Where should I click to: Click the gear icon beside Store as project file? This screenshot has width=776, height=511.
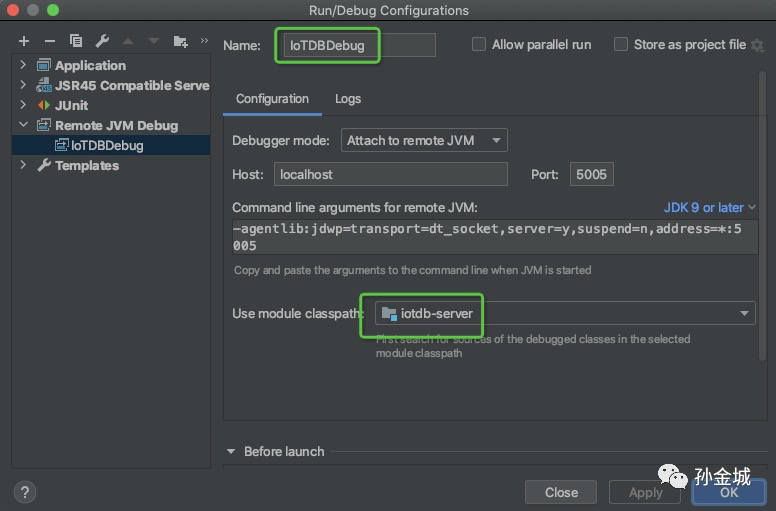[x=757, y=45]
